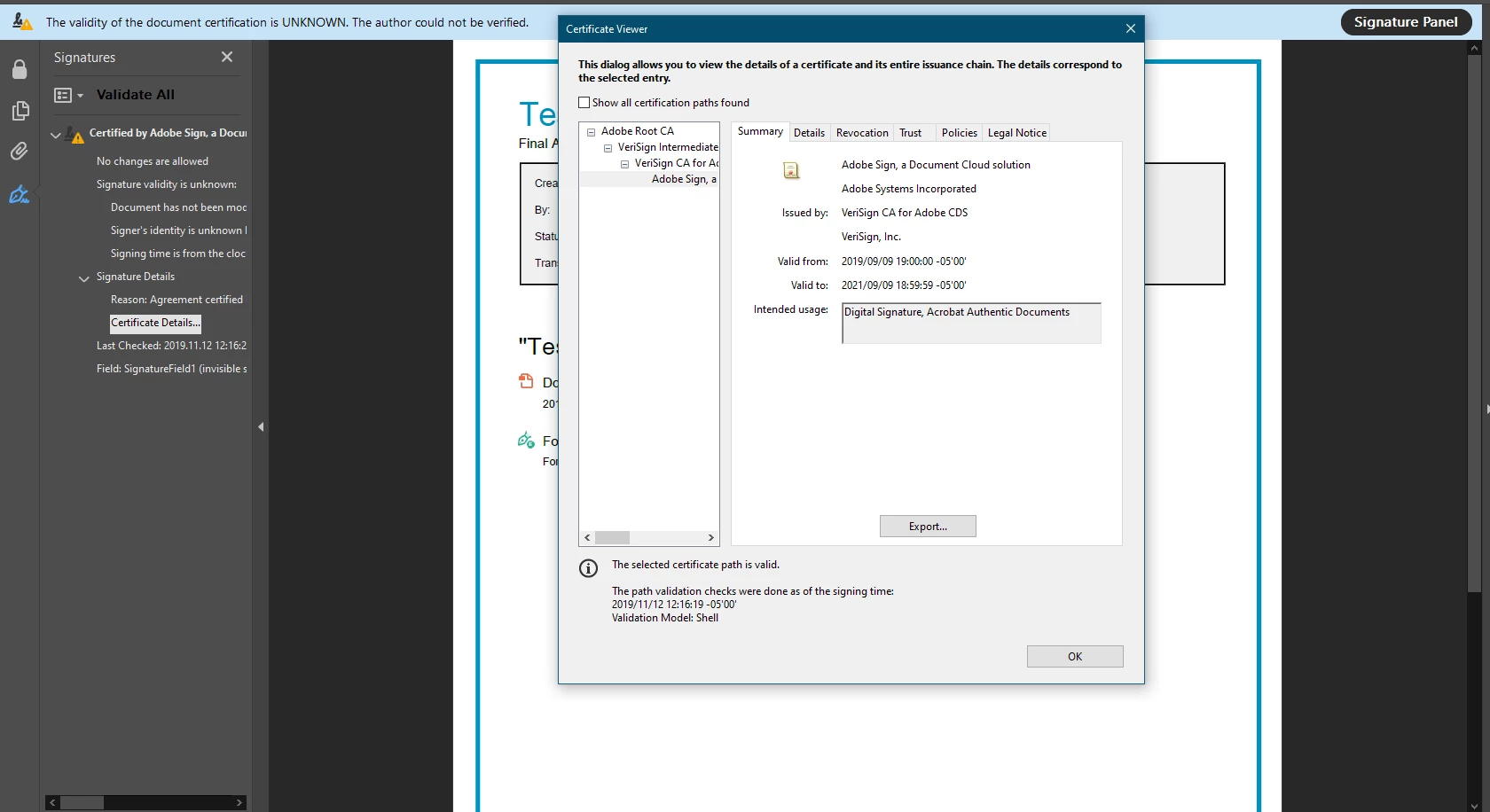
Task: Select Adobe Root CA certificate
Action: (x=637, y=131)
